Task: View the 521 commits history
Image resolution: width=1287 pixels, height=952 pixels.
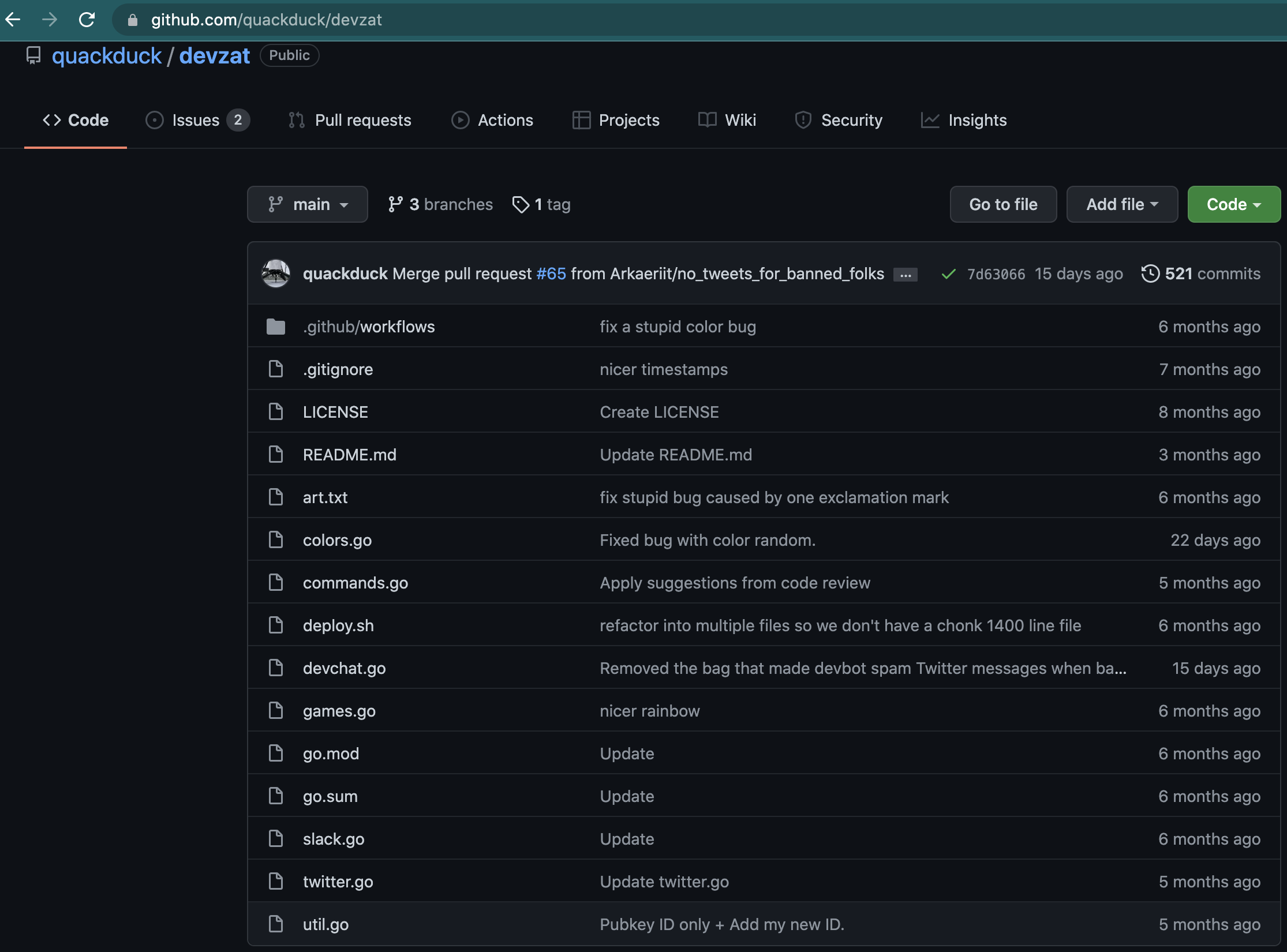Action: pyautogui.click(x=1201, y=273)
